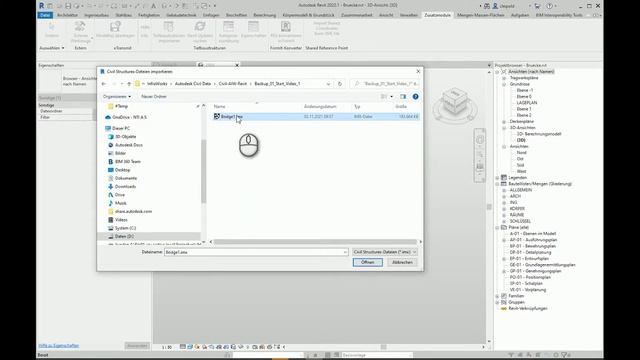
Task: Select the System (C:) drive
Action: (122, 228)
